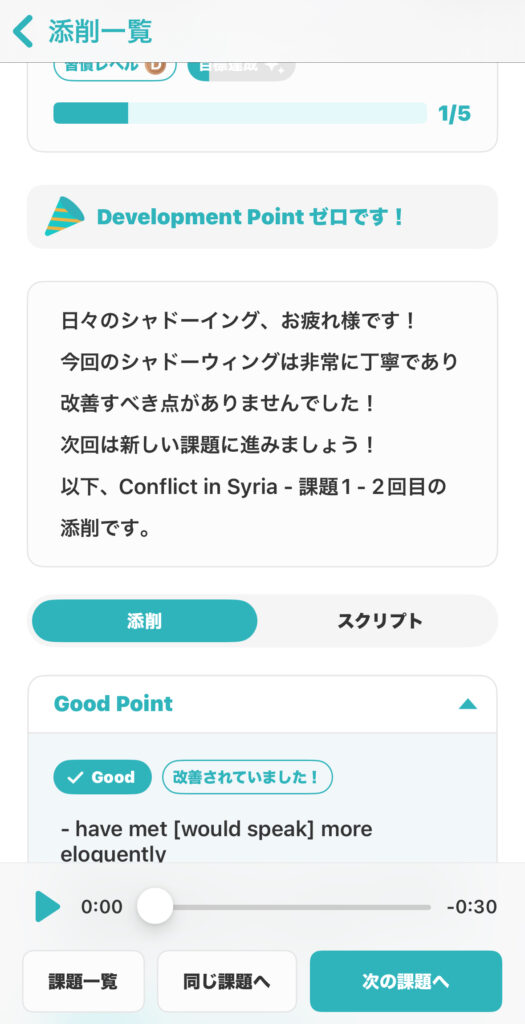Click the audio seek slider knob

pyautogui.click(x=155, y=906)
